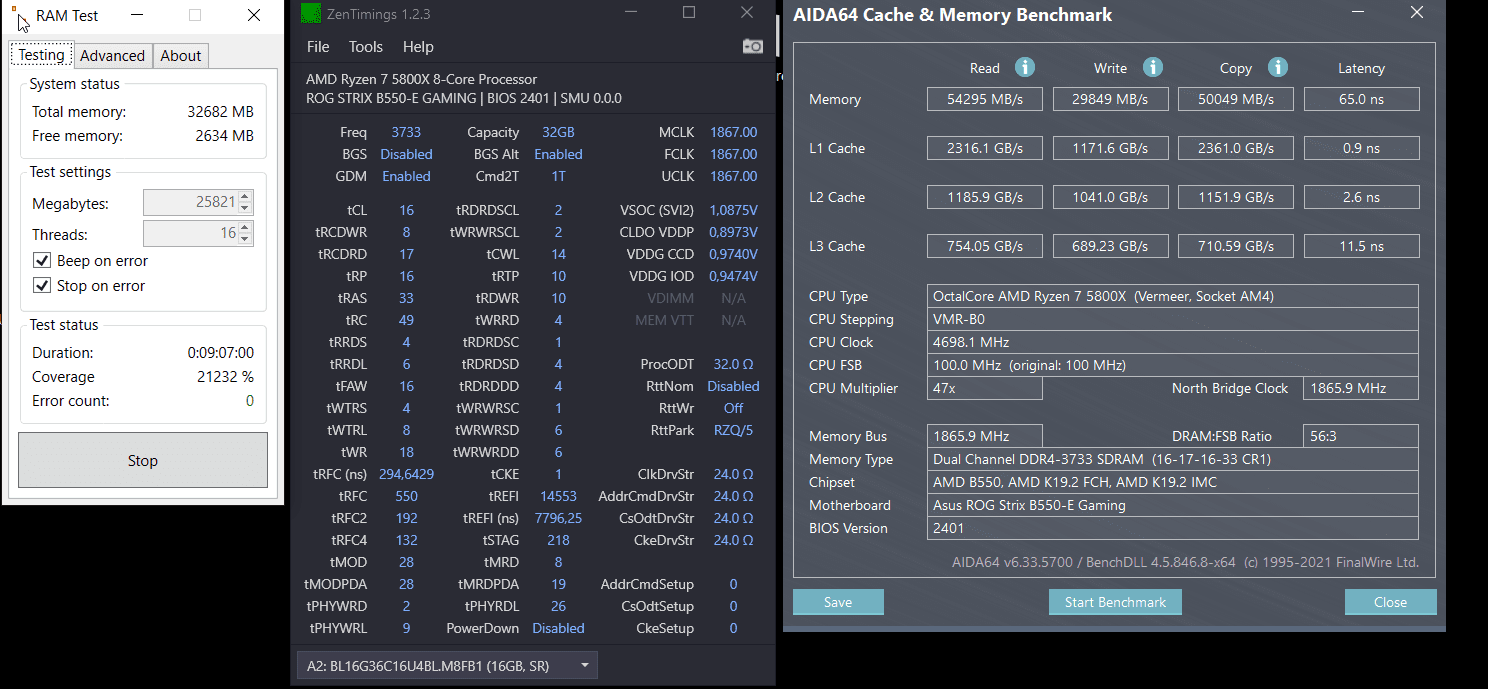Switch to the Testing tab
1488x689 pixels.
point(42,55)
